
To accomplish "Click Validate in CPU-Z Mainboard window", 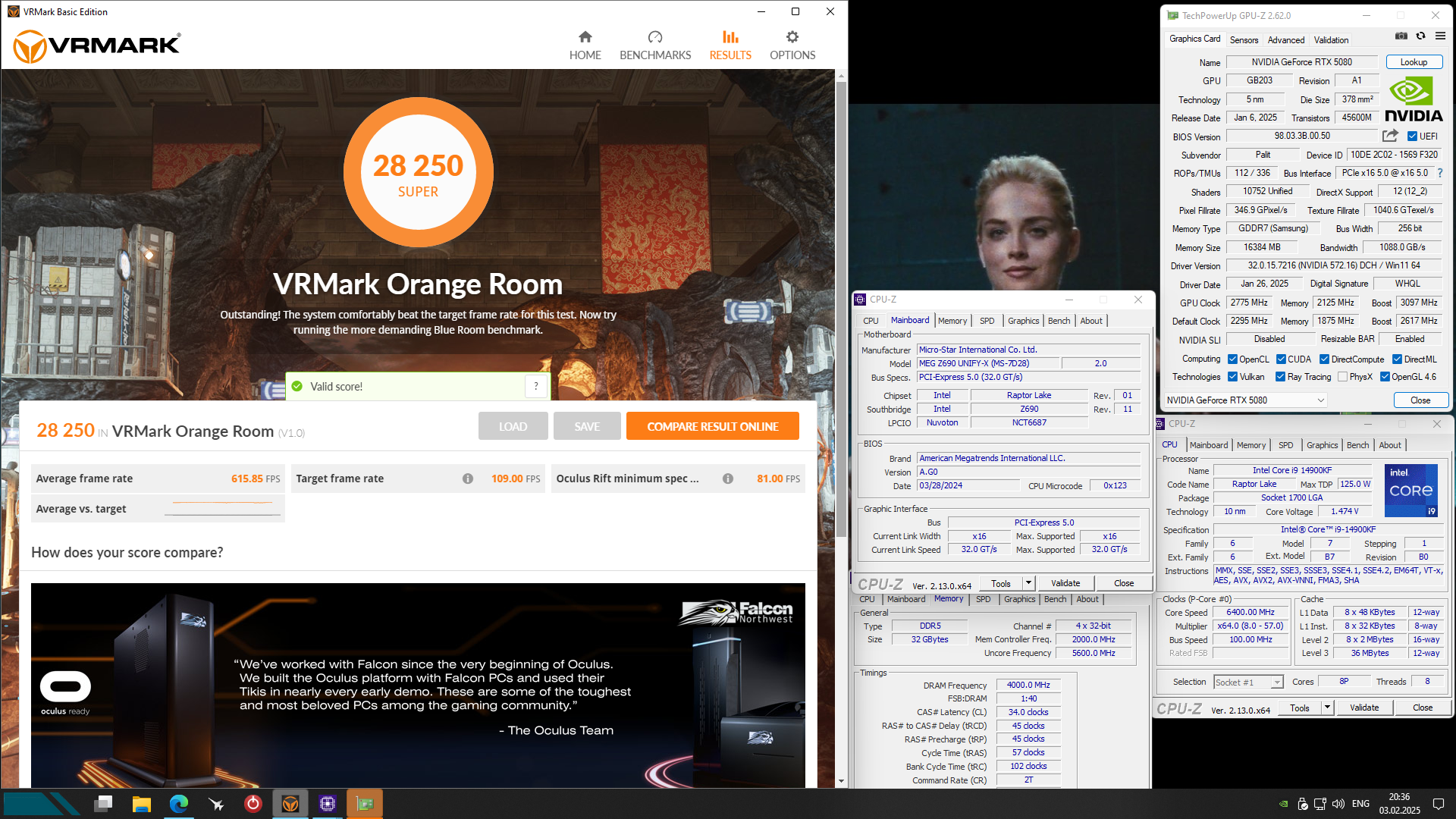I will pos(1065,583).
